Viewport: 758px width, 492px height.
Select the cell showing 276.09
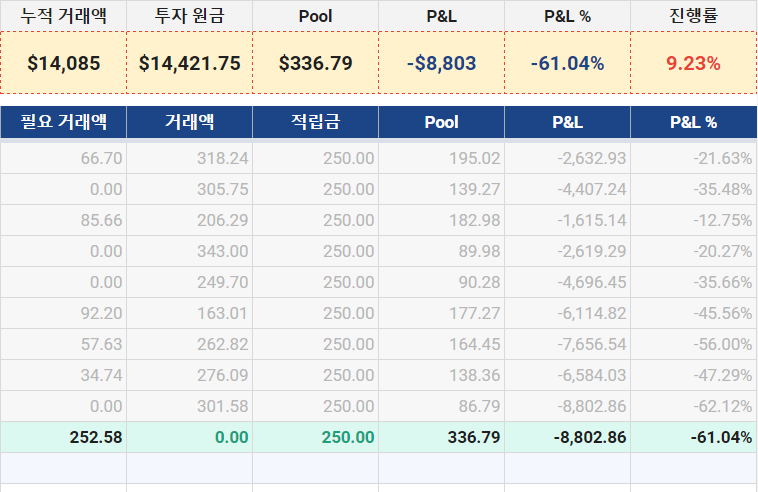coord(190,375)
